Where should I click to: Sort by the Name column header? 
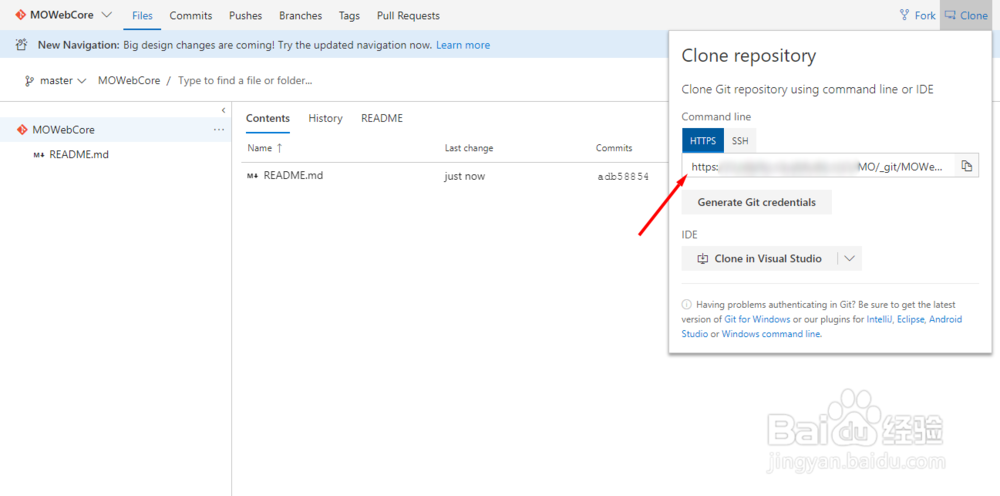(x=265, y=148)
